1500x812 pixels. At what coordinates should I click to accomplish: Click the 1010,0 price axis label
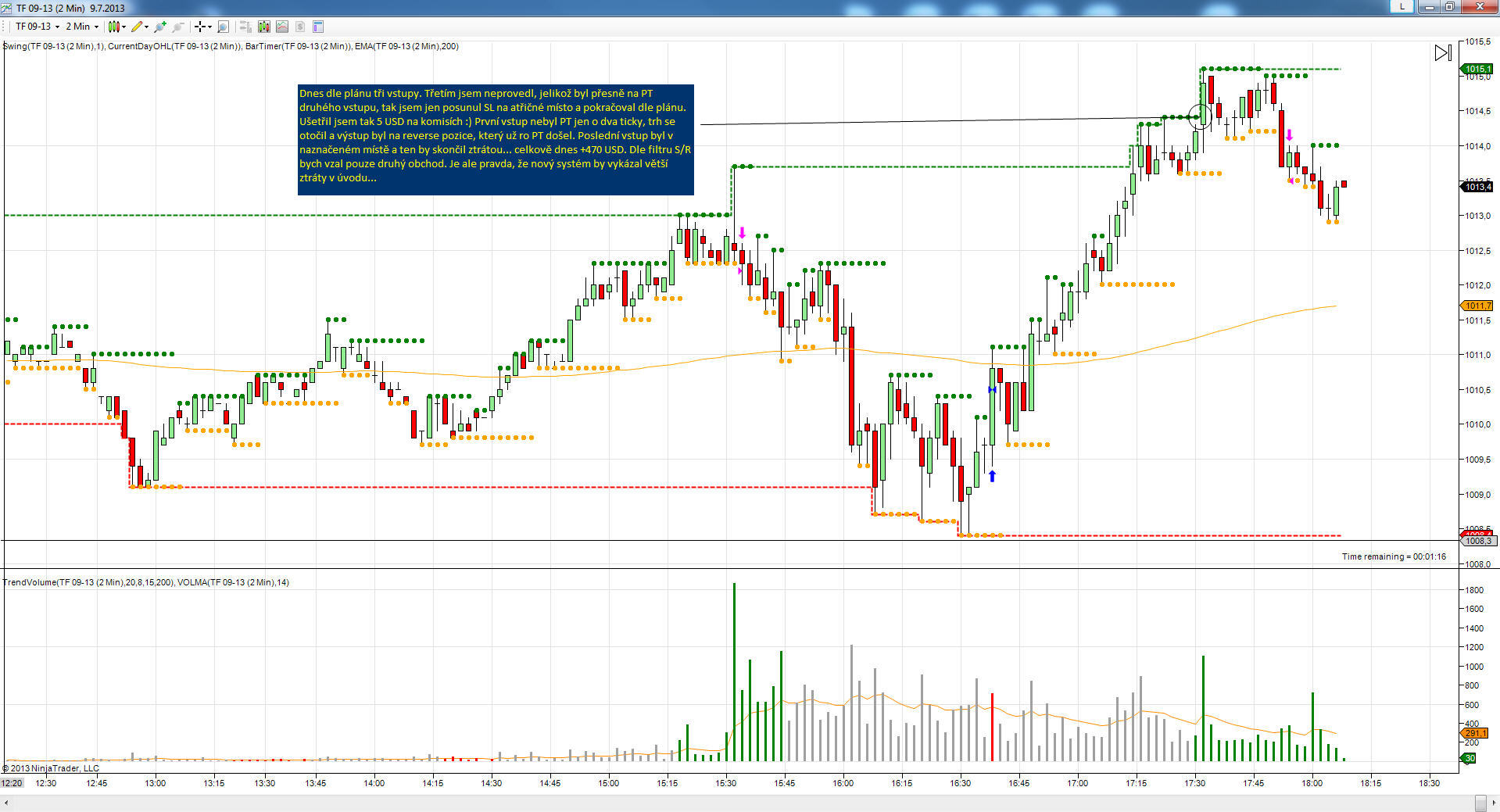click(1477, 424)
